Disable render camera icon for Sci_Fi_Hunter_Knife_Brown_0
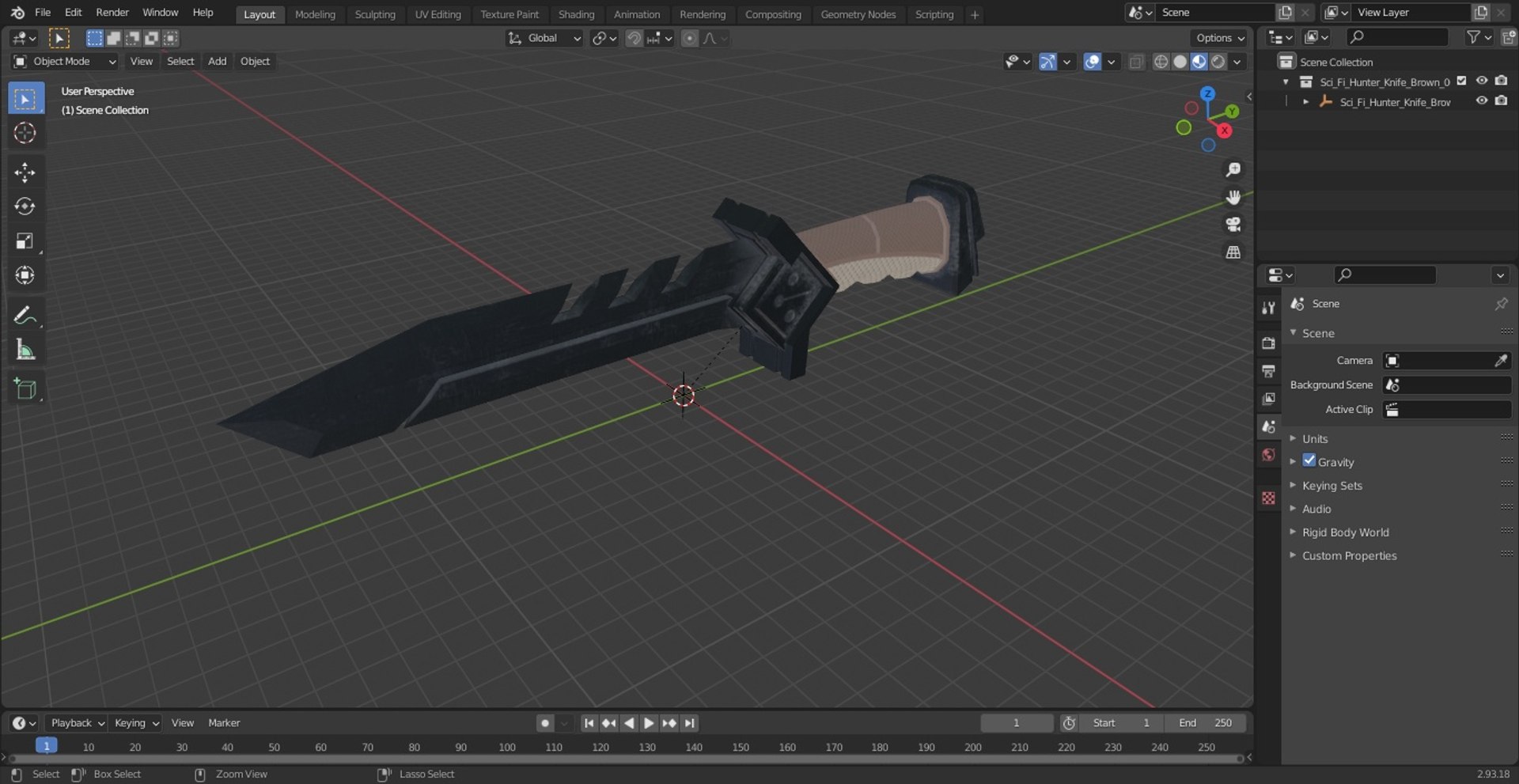The height and width of the screenshot is (784, 1519). pos(1501,81)
